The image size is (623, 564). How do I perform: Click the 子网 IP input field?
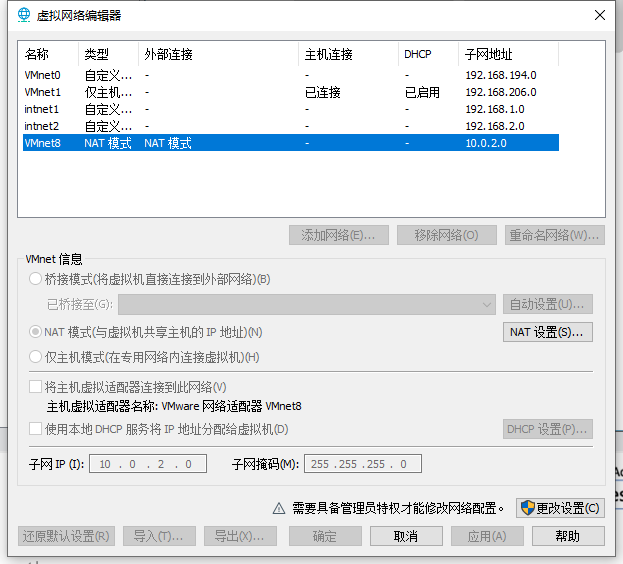[x=148, y=464]
